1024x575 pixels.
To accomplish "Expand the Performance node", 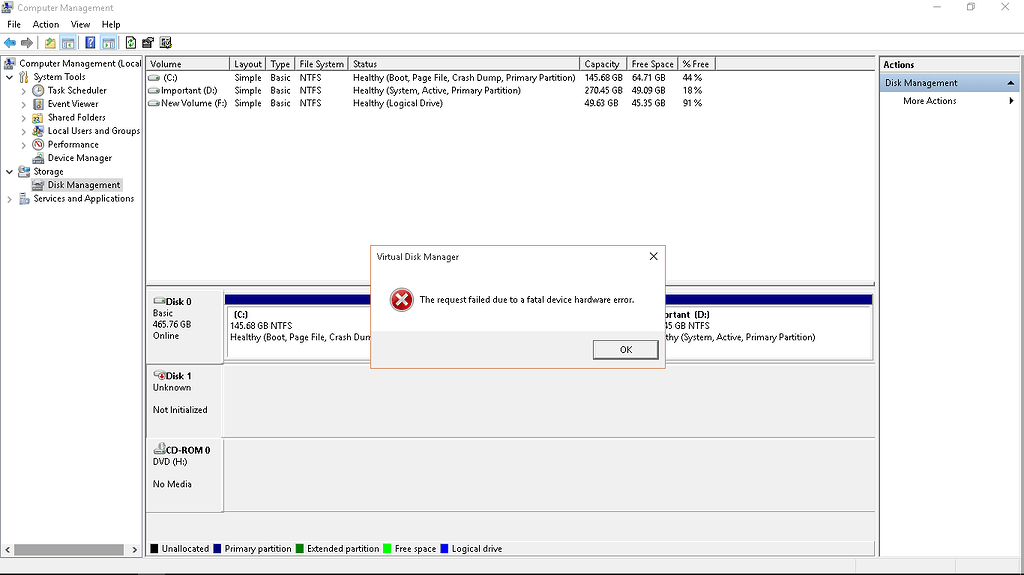I will point(24,145).
